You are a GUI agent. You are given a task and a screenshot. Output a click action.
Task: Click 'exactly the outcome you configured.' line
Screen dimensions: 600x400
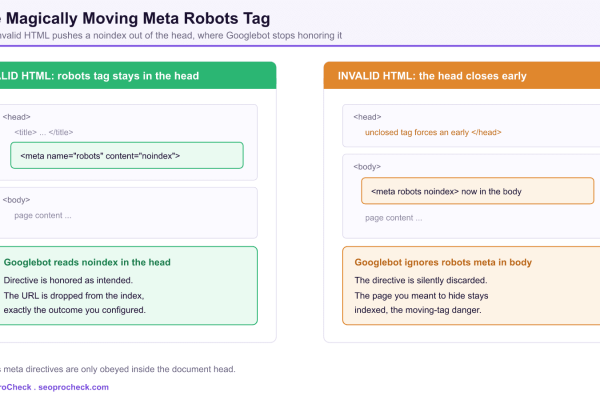[x=75, y=310]
